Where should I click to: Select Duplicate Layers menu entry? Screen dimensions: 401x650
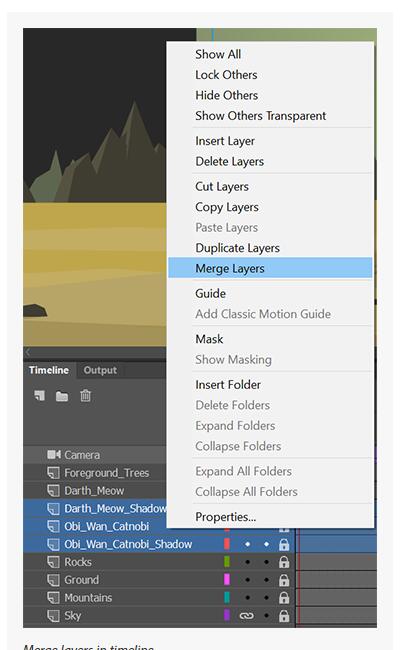point(238,248)
